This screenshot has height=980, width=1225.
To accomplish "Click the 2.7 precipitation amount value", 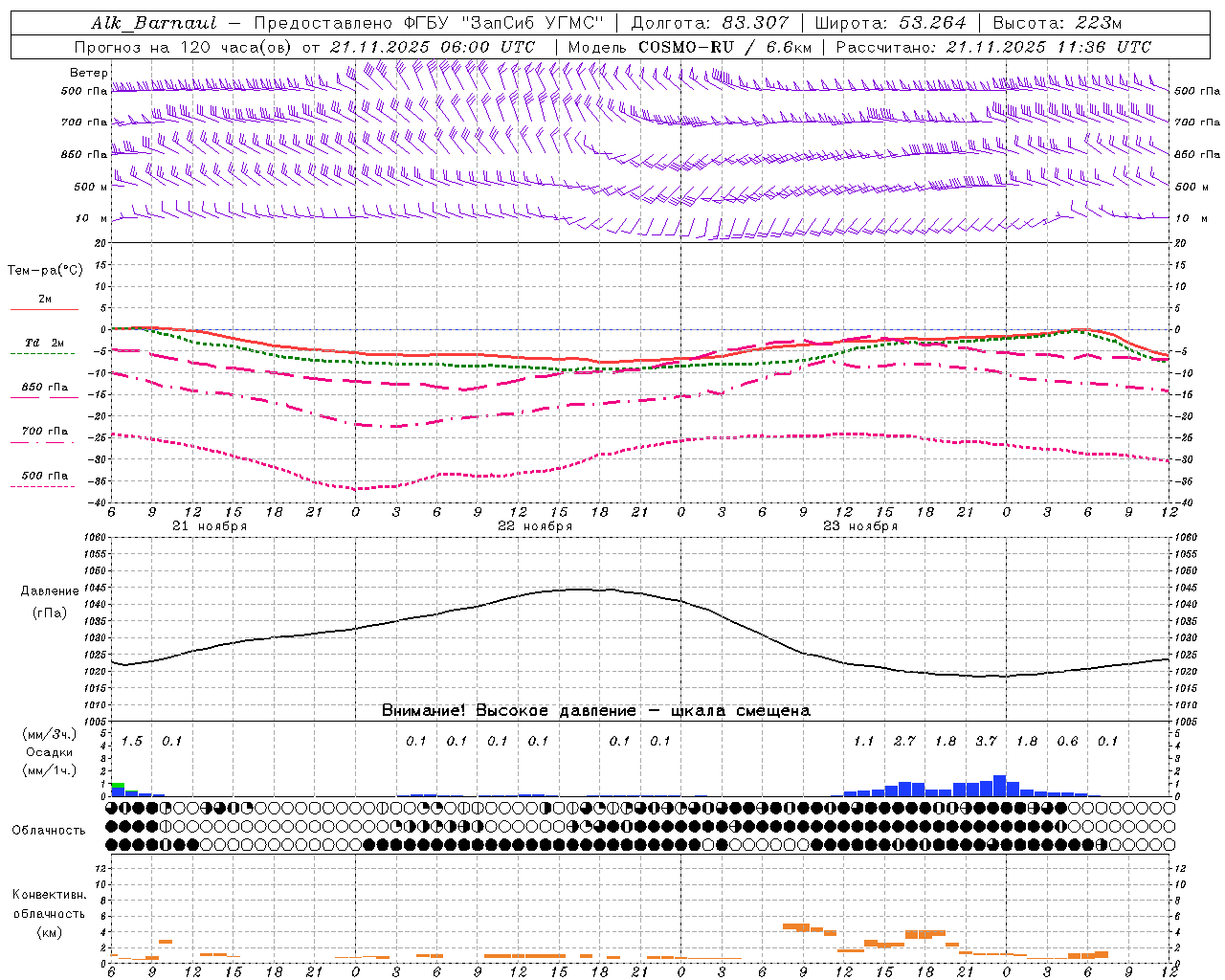I will point(905,742).
